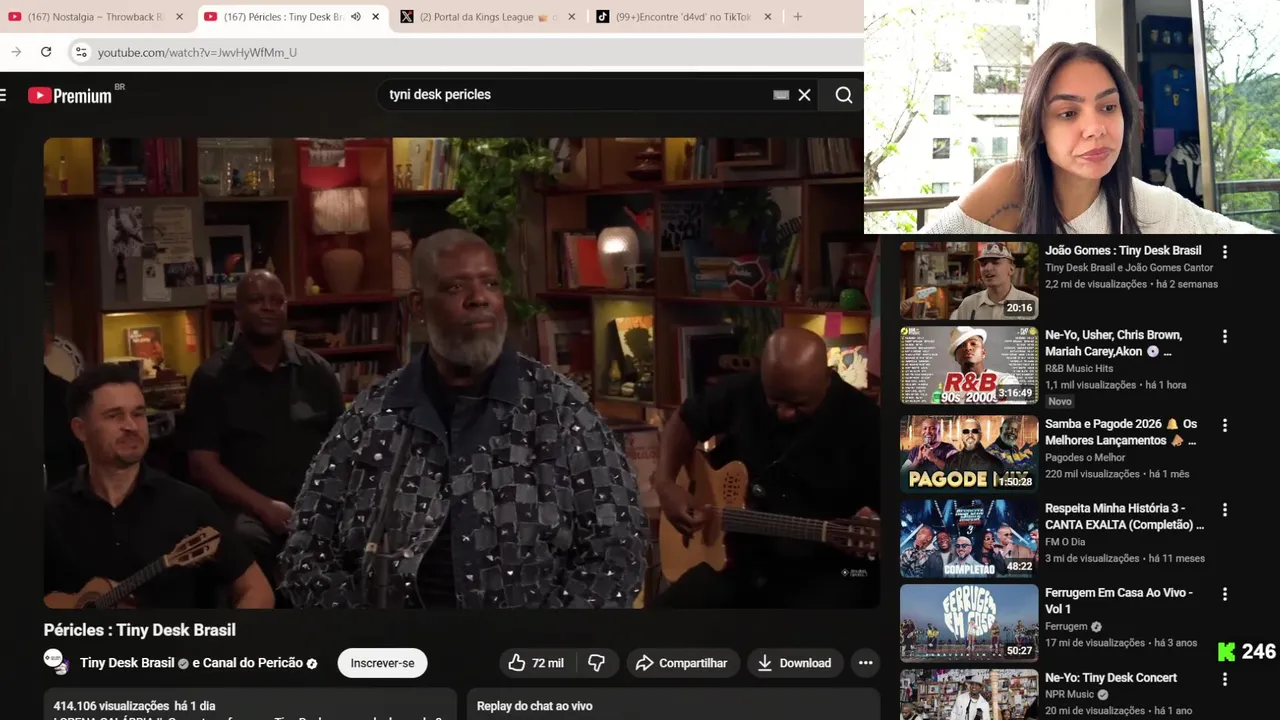Dislike the Péricles video
1280x720 pixels.
[597, 663]
